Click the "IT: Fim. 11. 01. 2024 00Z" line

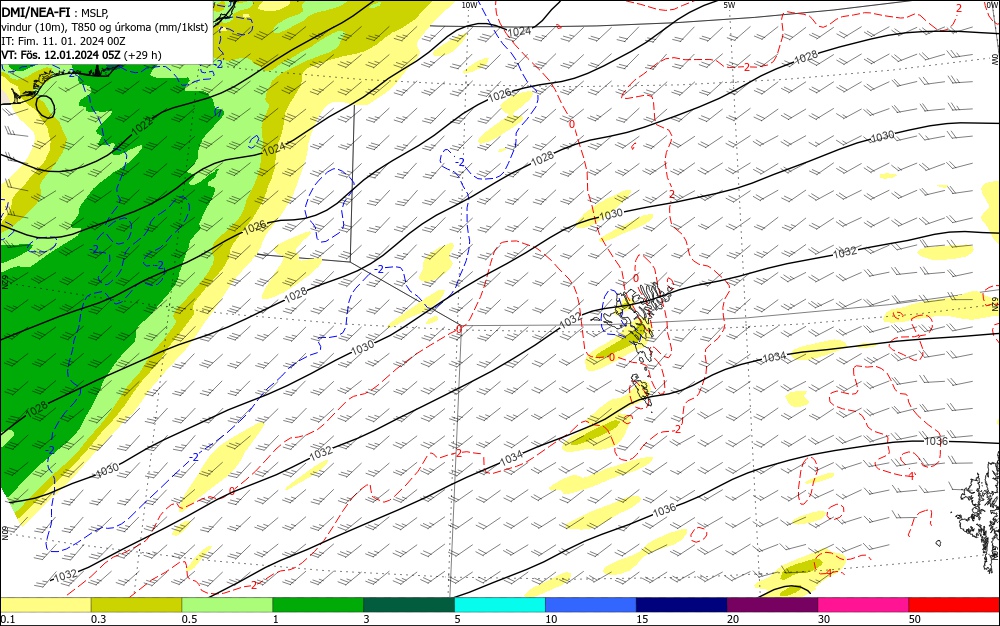coord(63,41)
